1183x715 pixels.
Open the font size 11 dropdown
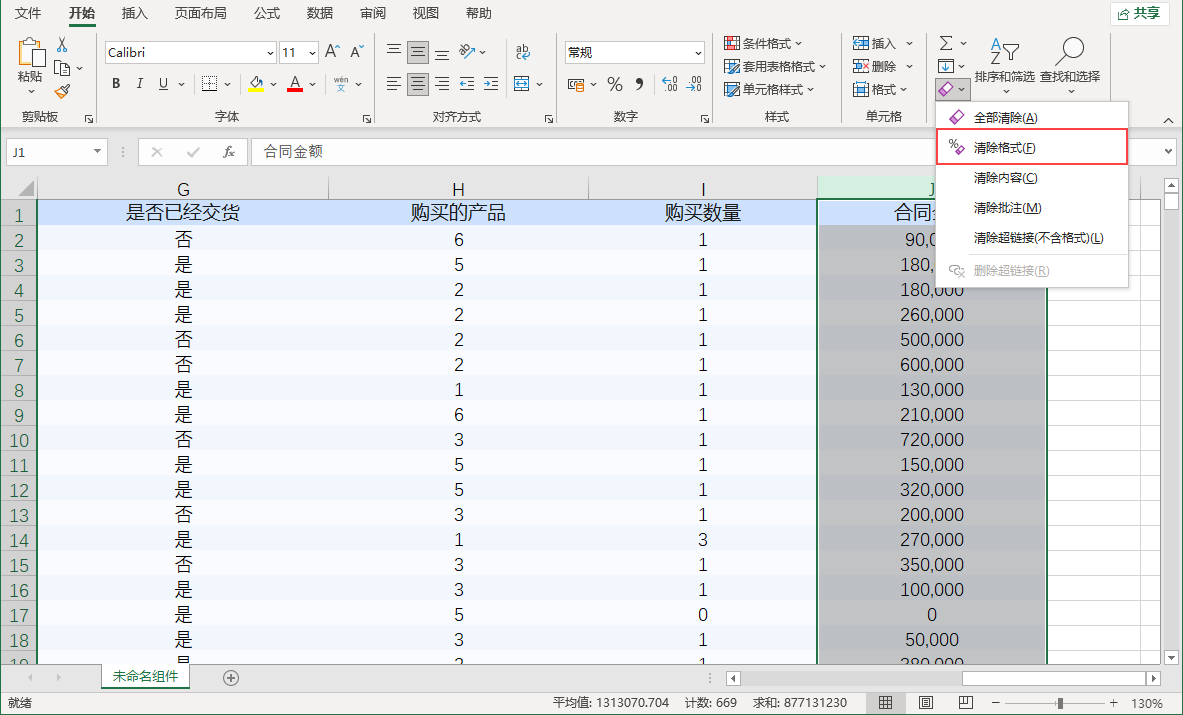312,53
